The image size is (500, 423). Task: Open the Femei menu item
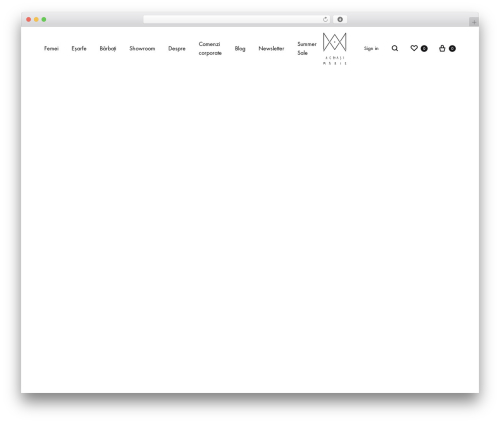pos(51,48)
